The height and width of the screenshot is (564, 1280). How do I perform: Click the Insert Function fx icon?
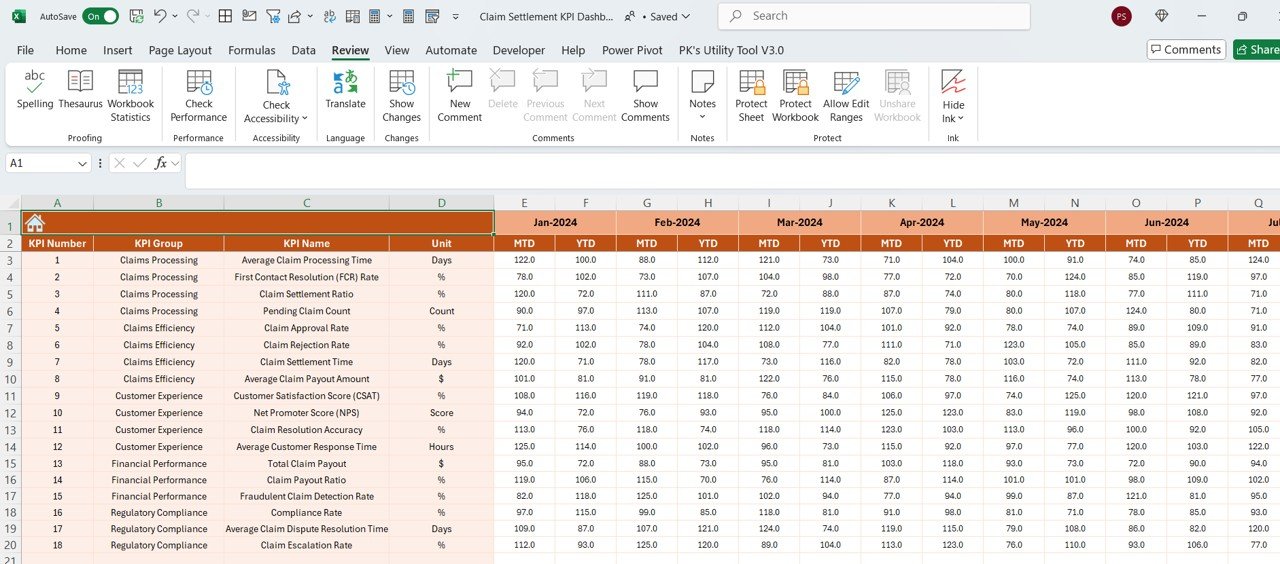pos(161,163)
